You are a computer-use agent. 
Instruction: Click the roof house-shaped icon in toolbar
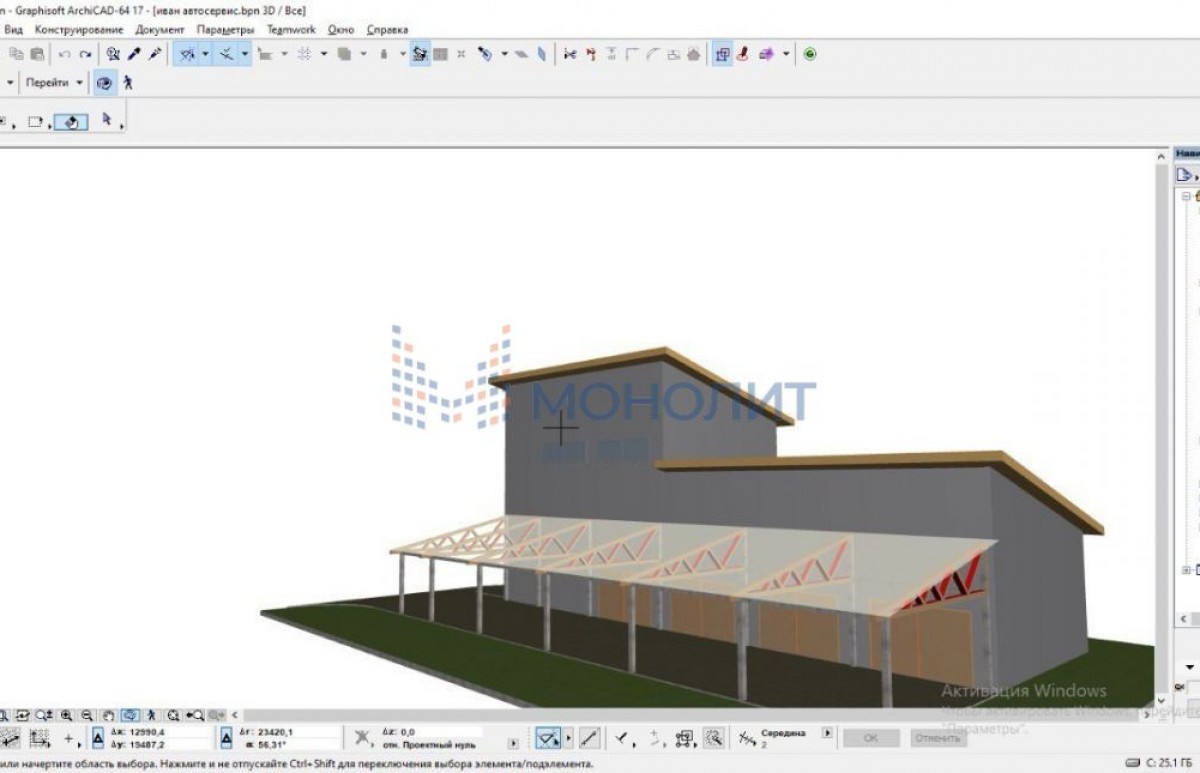point(695,54)
